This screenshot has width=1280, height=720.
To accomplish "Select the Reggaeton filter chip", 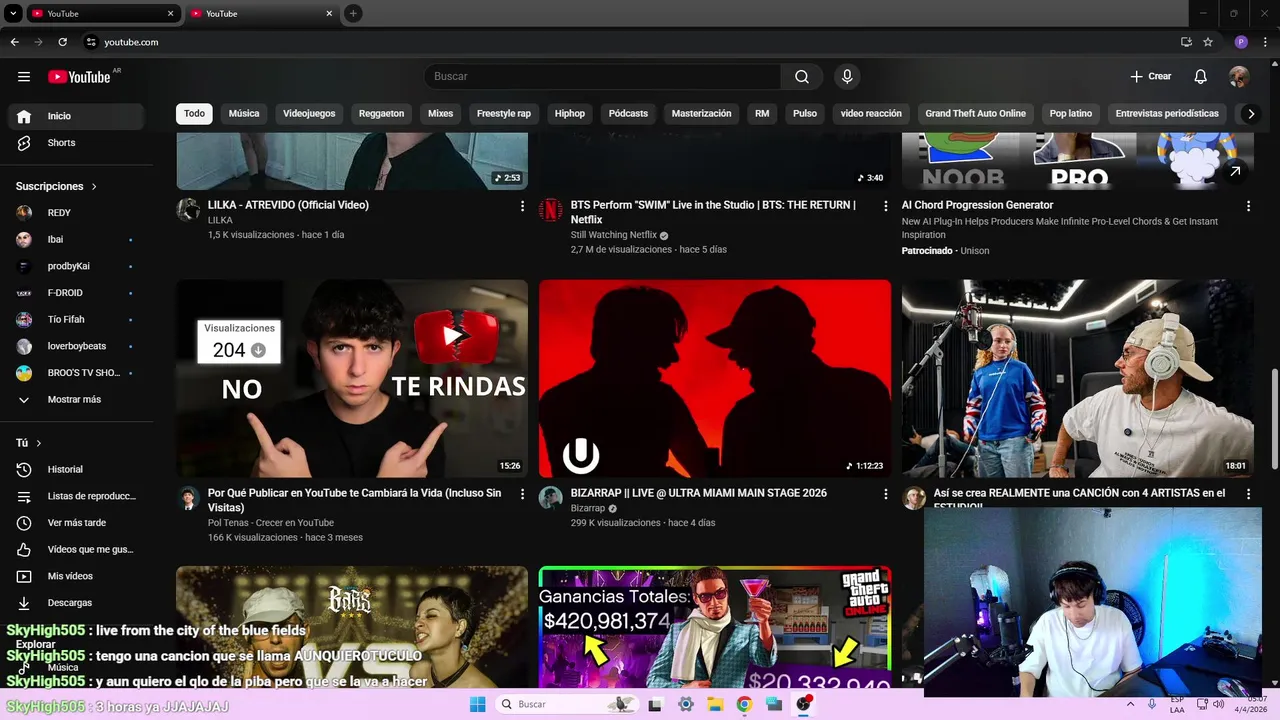I will [x=381, y=114].
